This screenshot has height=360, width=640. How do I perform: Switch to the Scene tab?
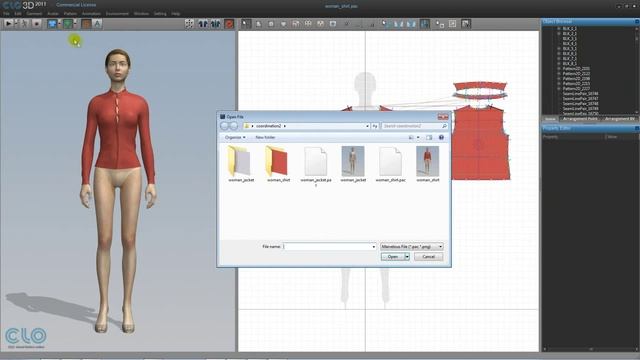550,119
